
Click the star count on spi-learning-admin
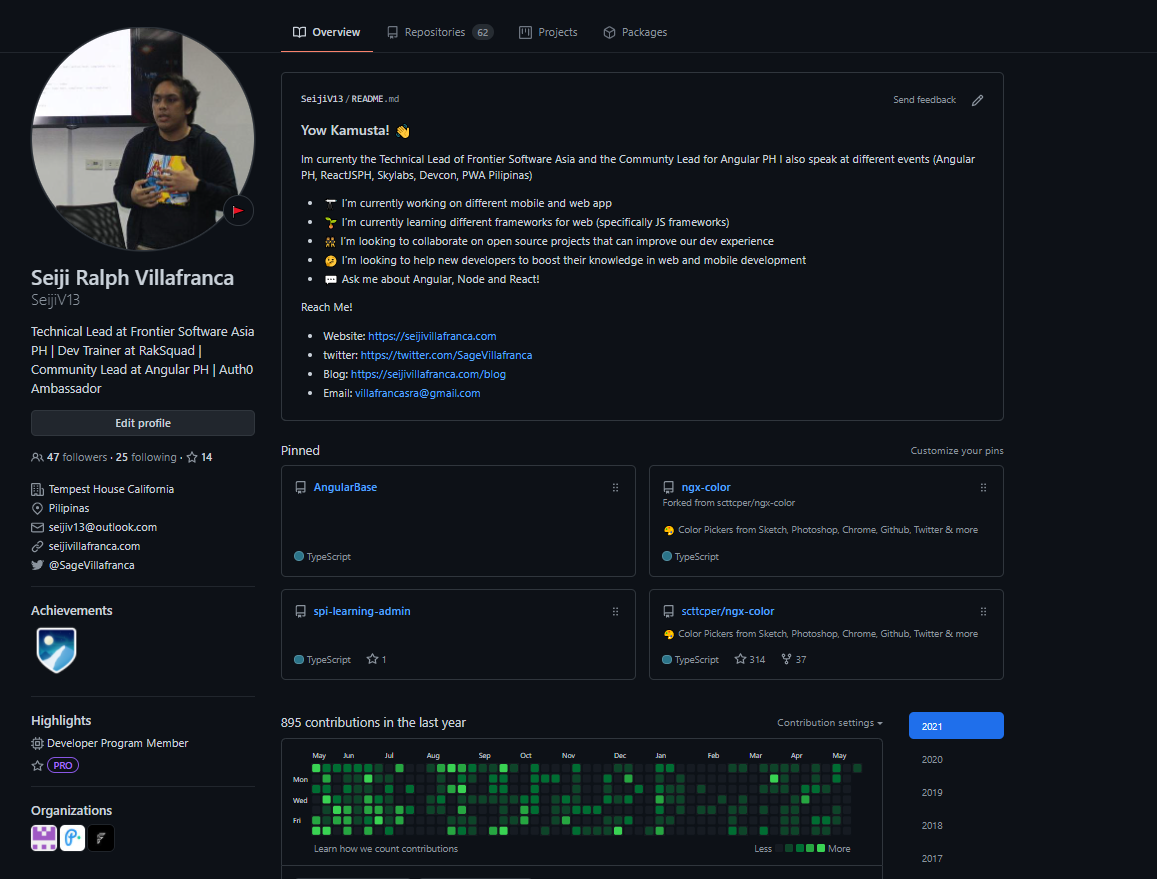click(x=376, y=659)
